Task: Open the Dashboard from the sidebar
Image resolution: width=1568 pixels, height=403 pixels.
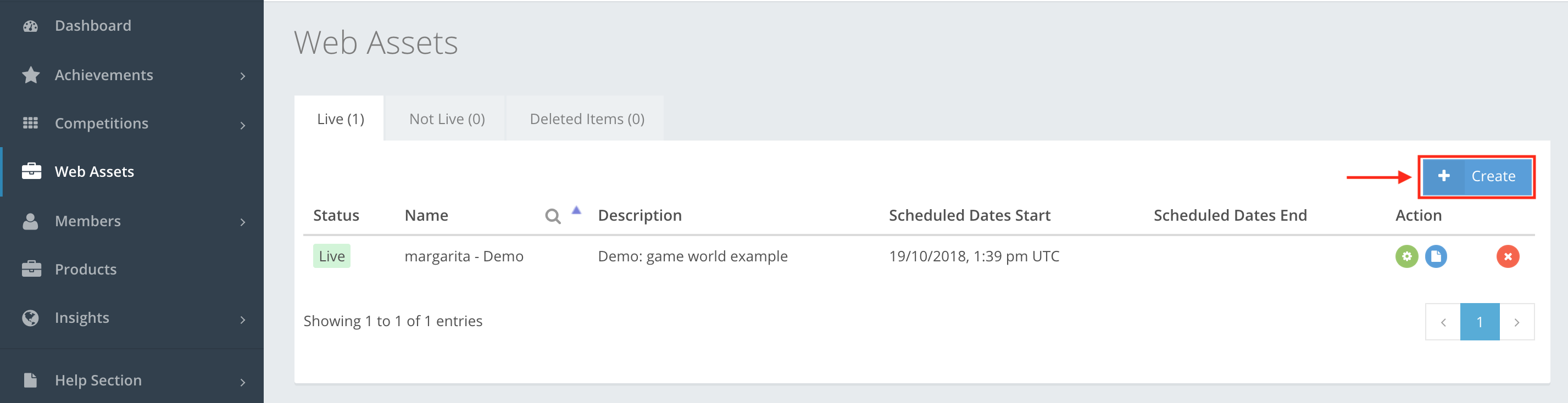Action: [x=92, y=25]
